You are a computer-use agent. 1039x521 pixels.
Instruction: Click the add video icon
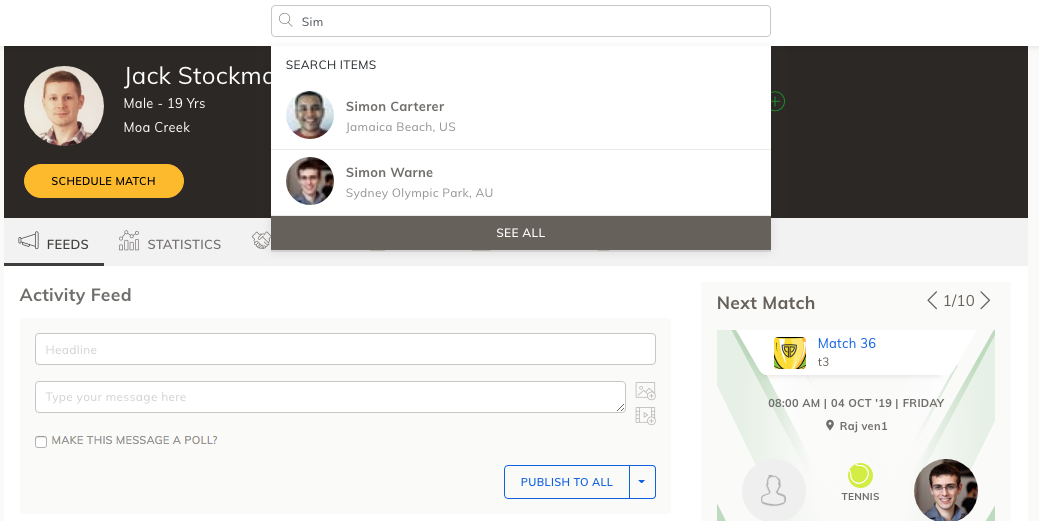pos(645,416)
